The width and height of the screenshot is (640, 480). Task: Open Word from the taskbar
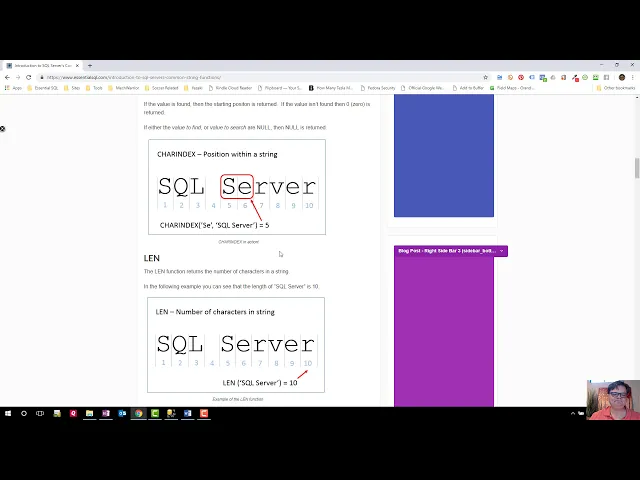[x=187, y=413]
